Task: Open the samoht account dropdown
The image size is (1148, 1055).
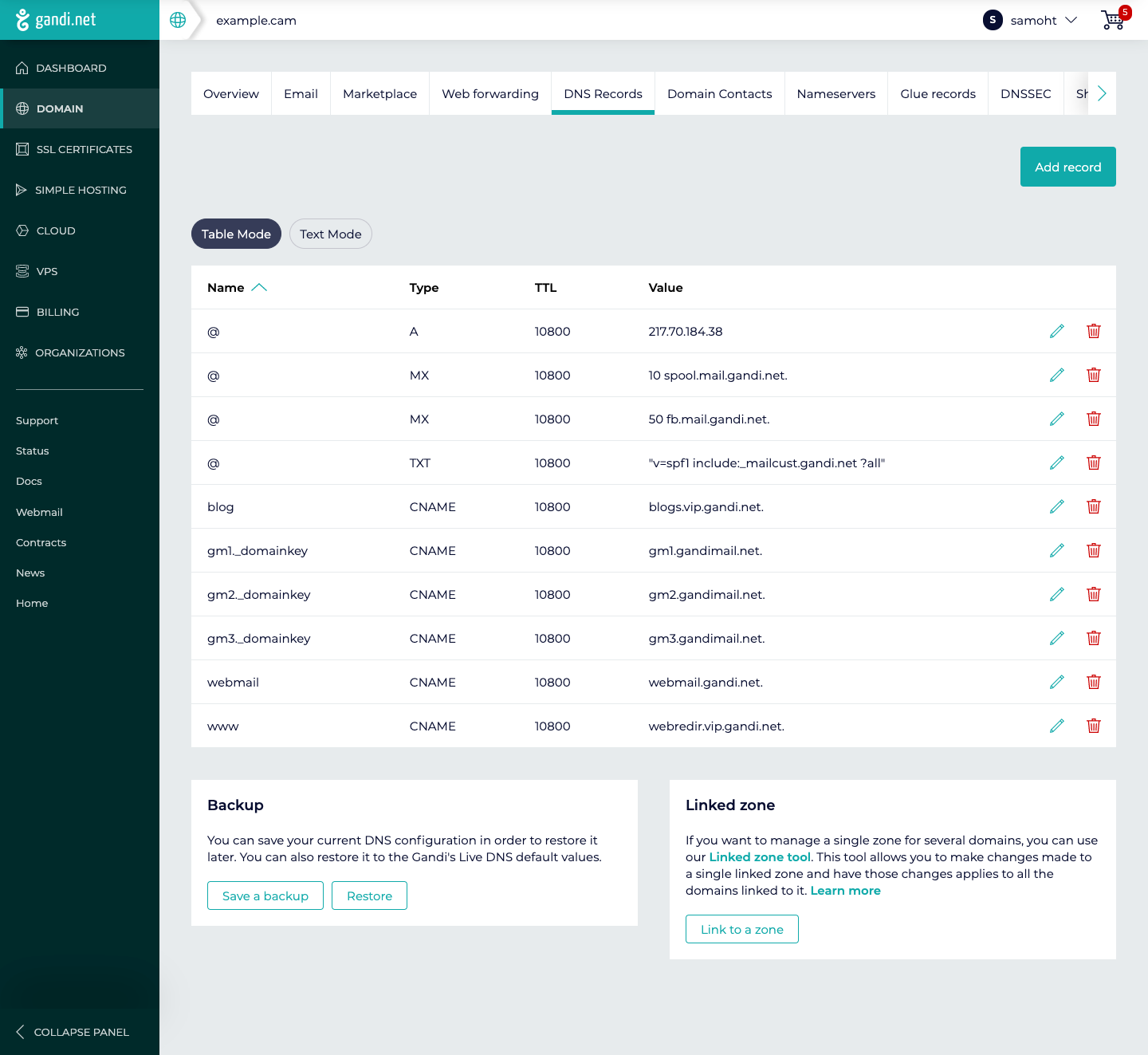Action: [x=1031, y=20]
